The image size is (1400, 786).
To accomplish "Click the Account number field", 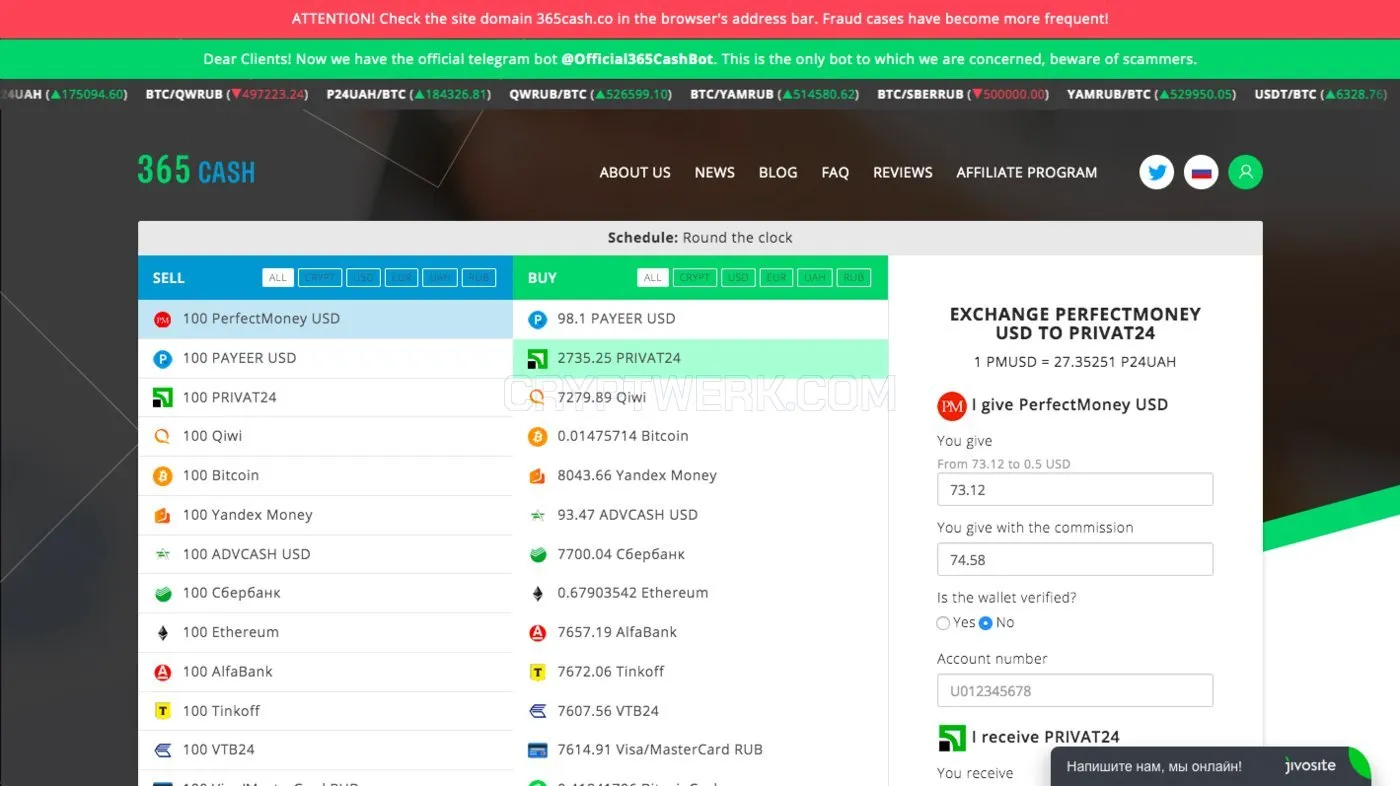I will pos(1075,691).
